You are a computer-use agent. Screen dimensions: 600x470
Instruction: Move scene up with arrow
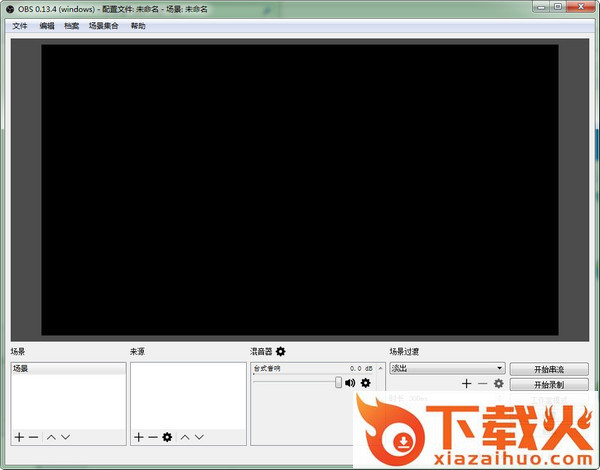click(51, 437)
